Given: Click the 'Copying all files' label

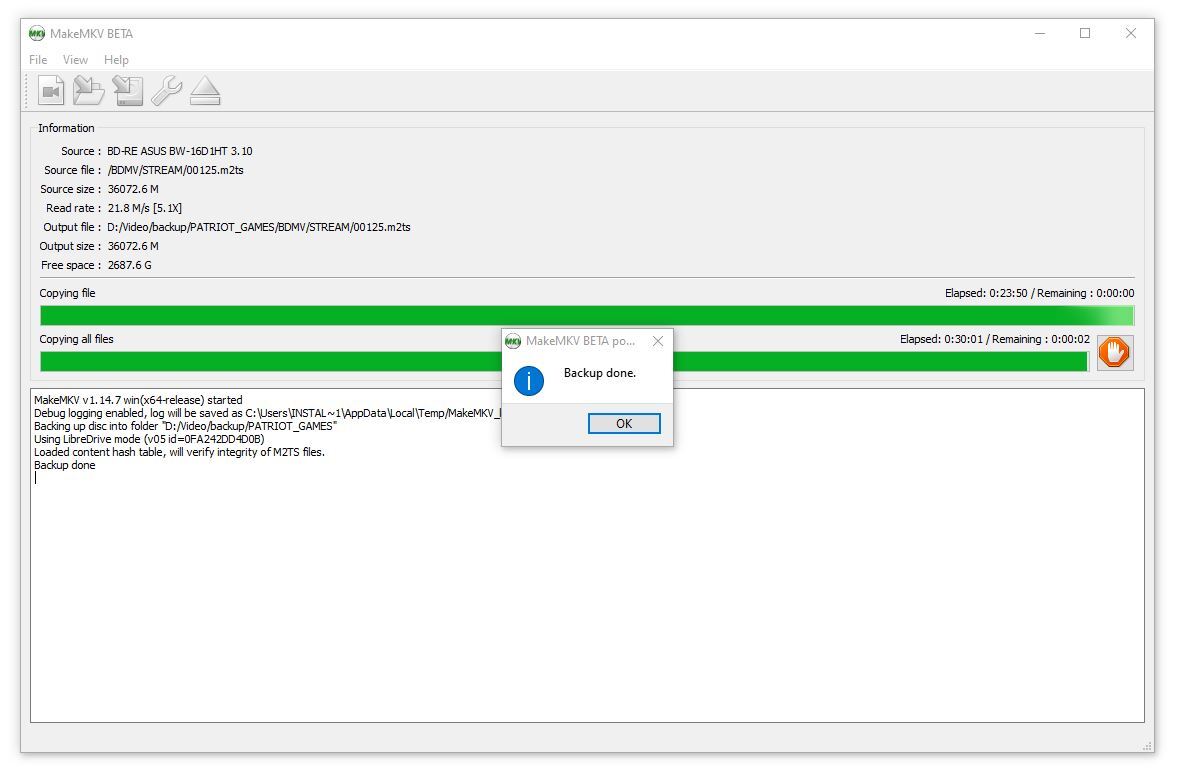Looking at the screenshot, I should (77, 339).
